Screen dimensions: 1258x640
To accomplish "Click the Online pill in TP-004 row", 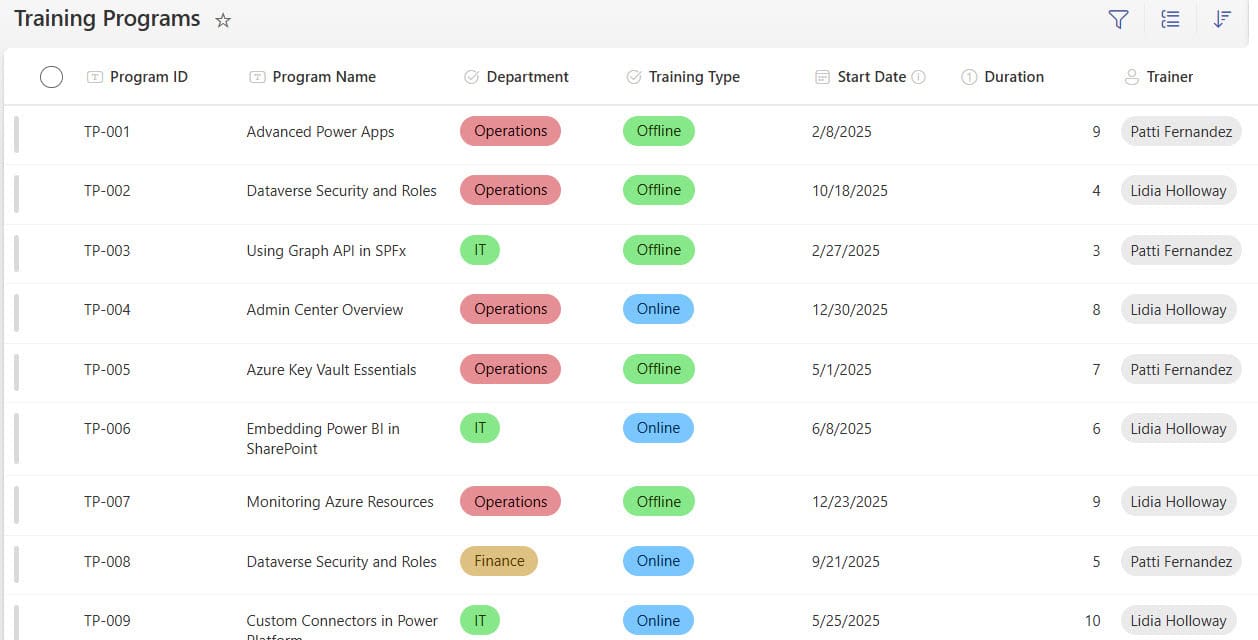I will [x=658, y=309].
